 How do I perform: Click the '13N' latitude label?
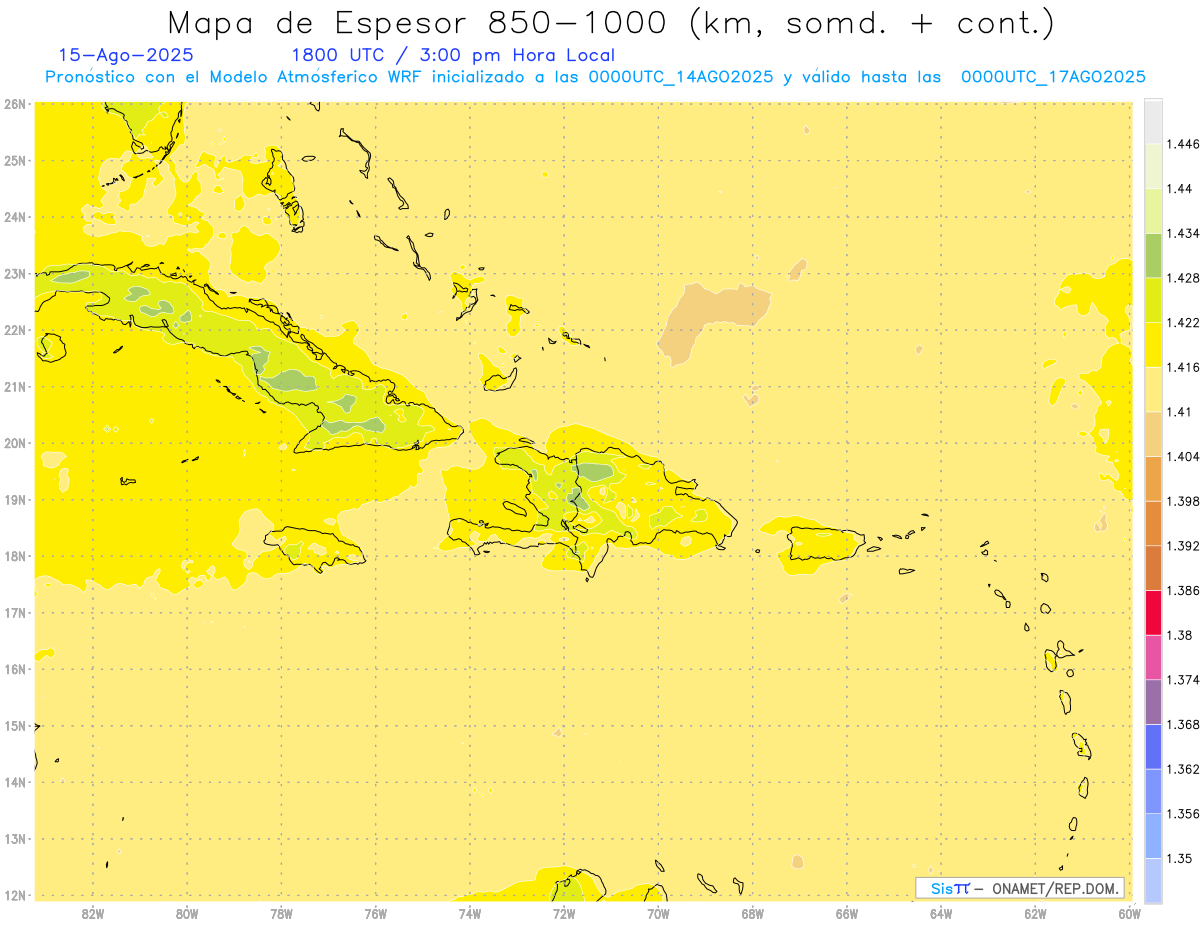click(x=15, y=838)
